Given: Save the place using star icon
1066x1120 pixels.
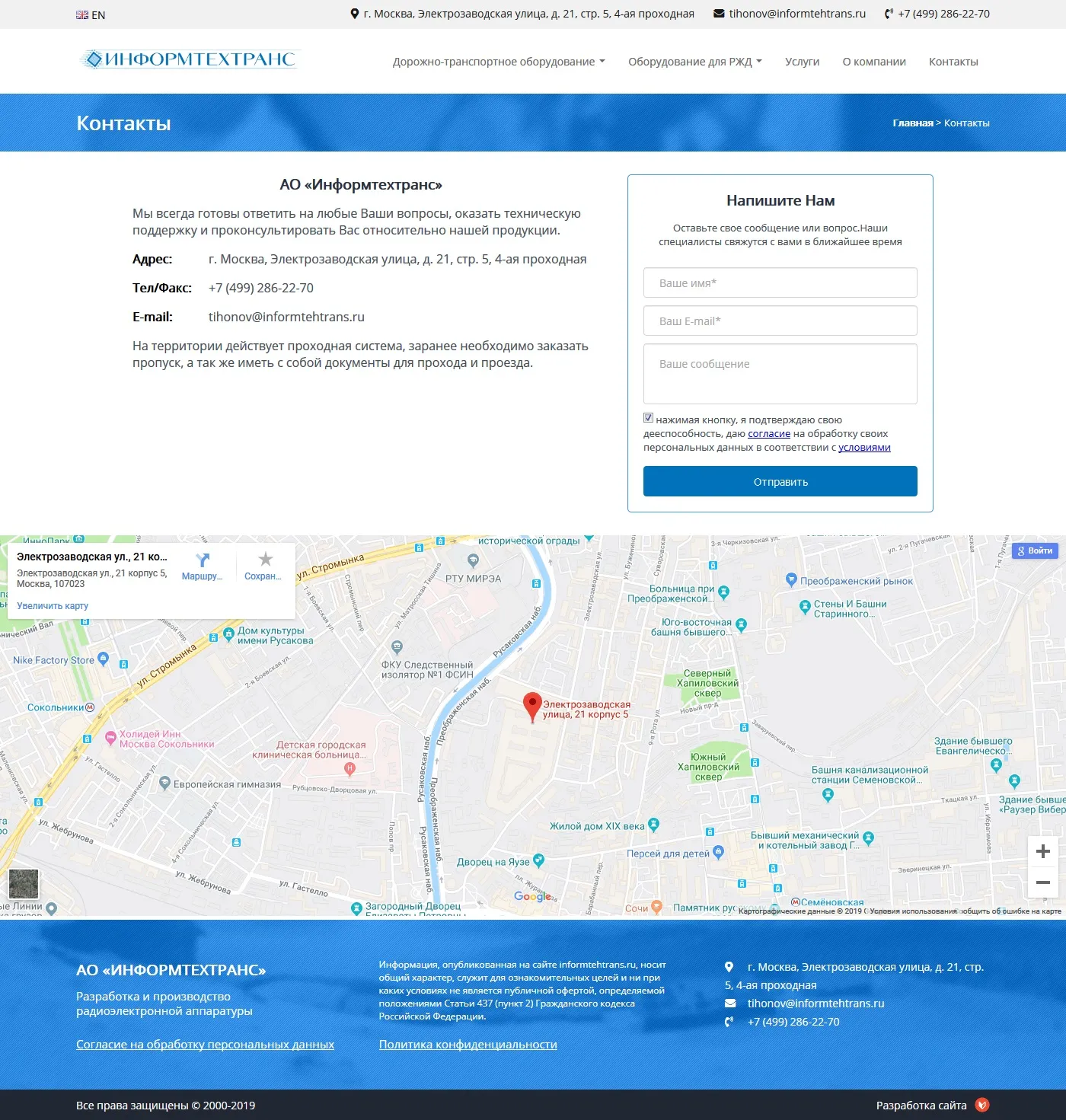Looking at the screenshot, I should click(265, 560).
